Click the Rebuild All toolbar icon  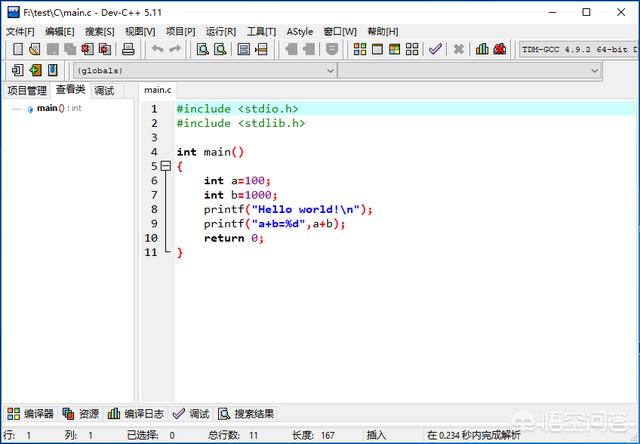pos(412,49)
